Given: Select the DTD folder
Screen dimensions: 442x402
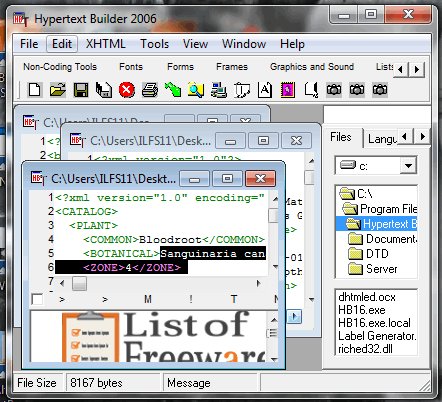Looking at the screenshot, I should coord(369,254).
